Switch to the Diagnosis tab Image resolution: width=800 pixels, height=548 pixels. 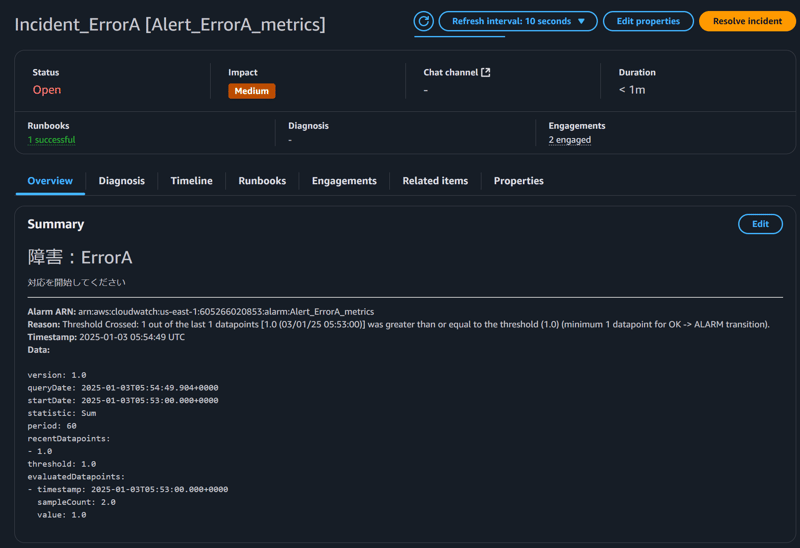pyautogui.click(x=121, y=181)
